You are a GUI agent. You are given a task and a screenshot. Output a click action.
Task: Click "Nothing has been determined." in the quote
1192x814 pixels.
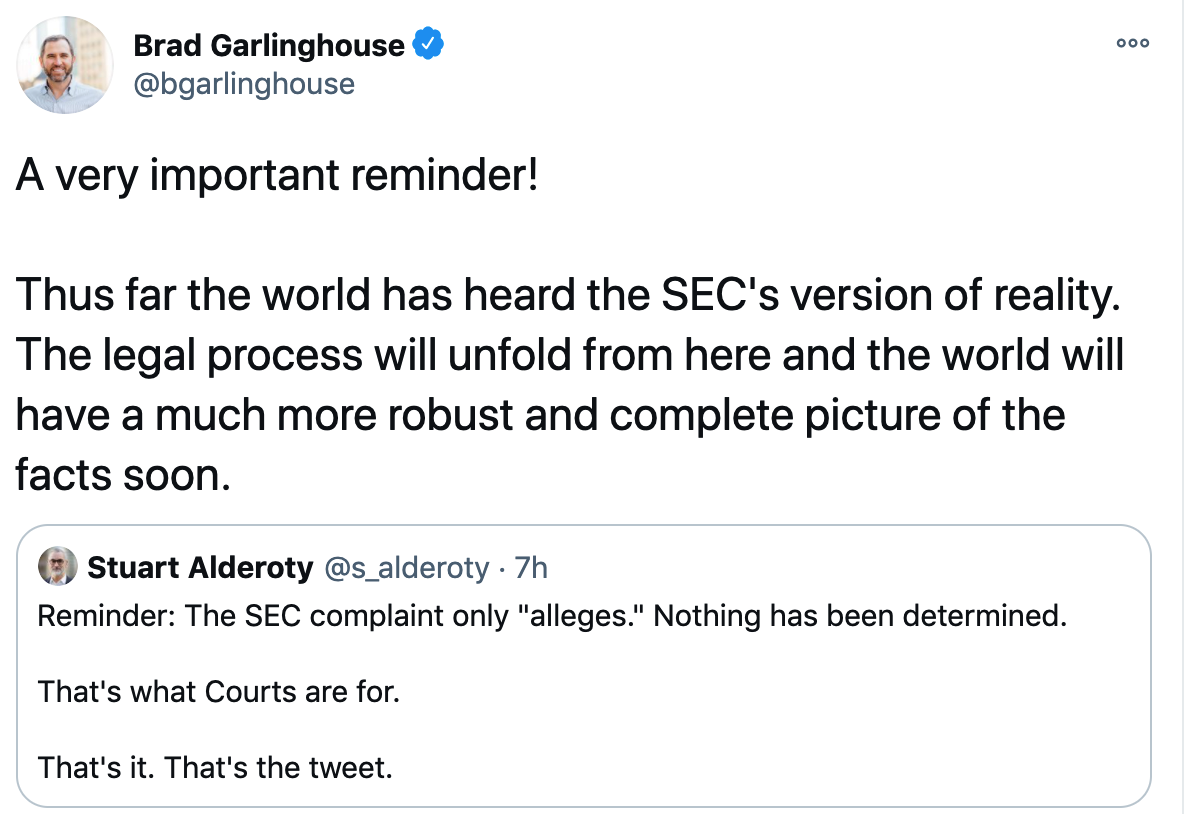(860, 615)
